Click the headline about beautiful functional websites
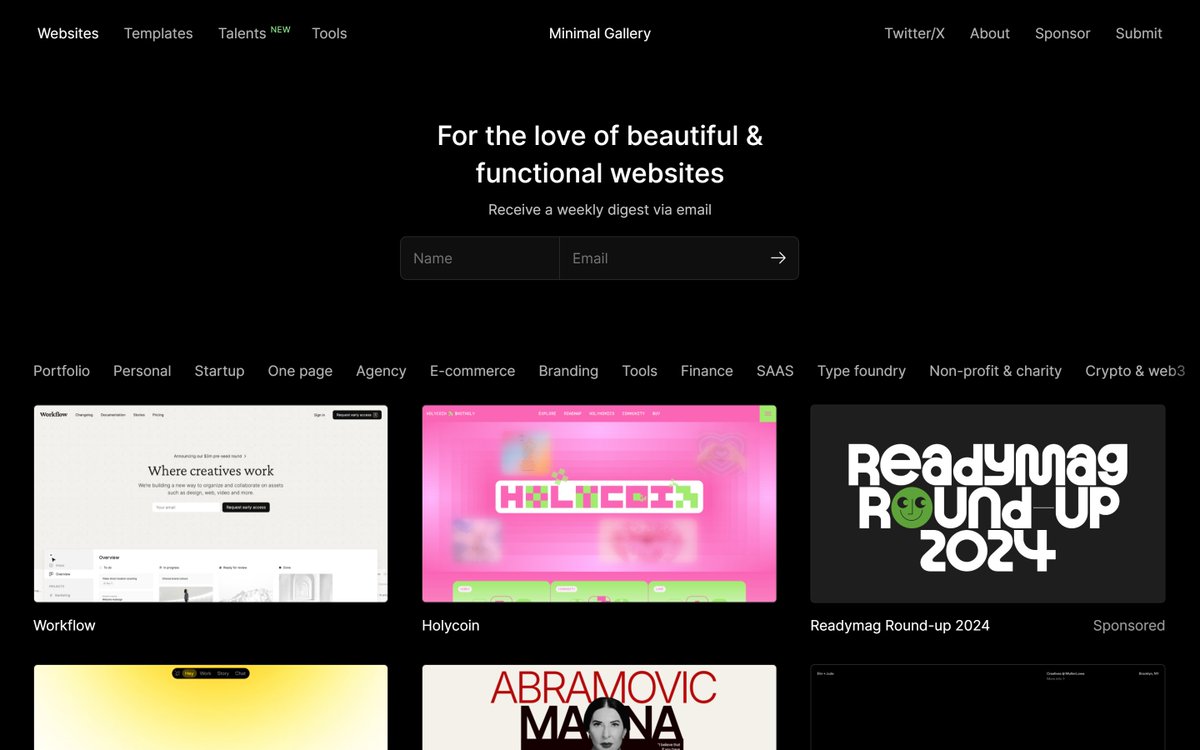 click(600, 154)
